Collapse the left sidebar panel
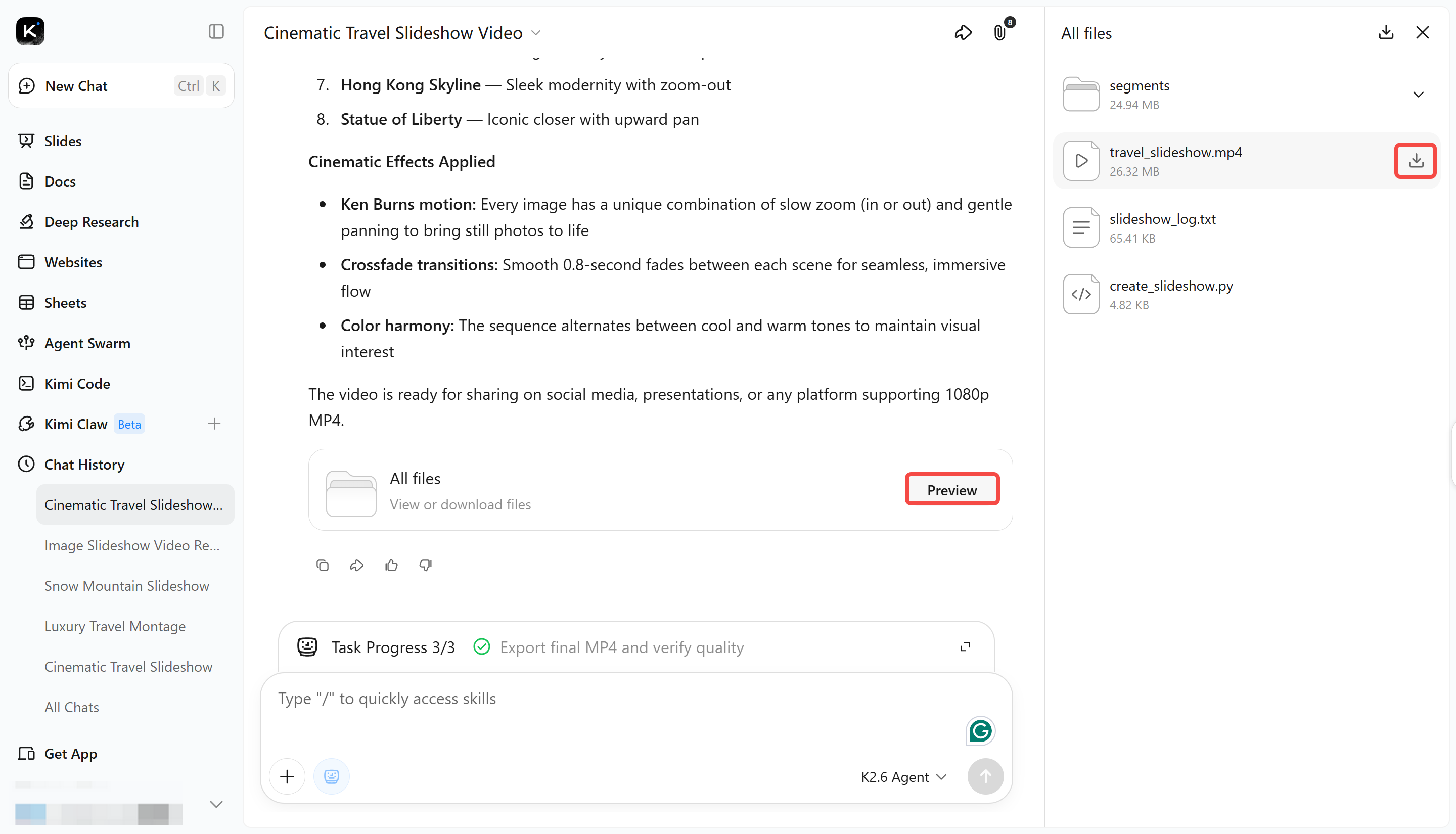 [x=216, y=31]
